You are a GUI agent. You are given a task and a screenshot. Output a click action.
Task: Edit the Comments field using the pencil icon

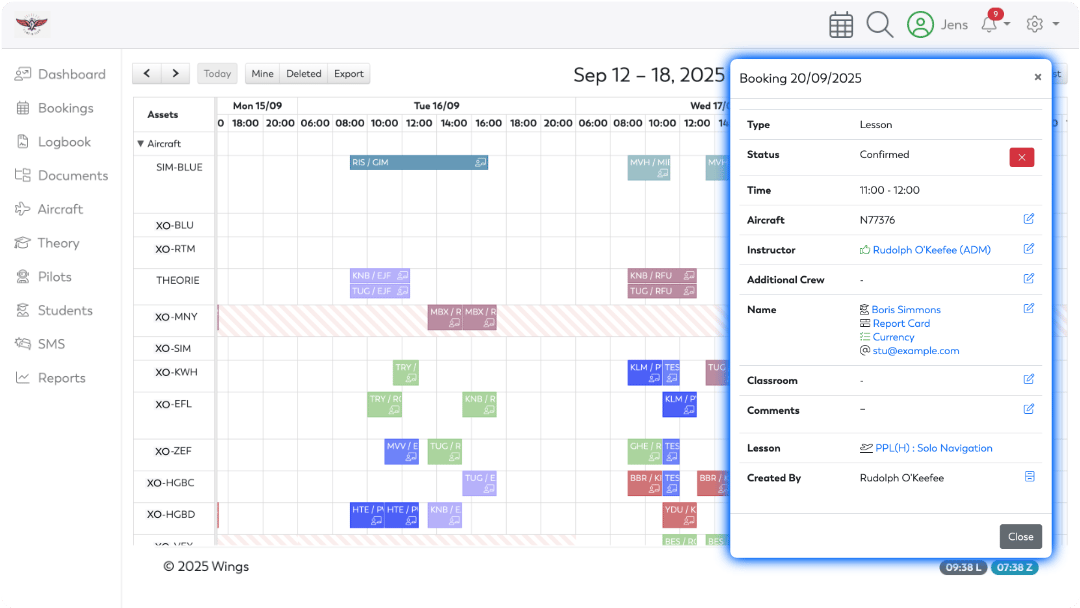click(x=1028, y=409)
